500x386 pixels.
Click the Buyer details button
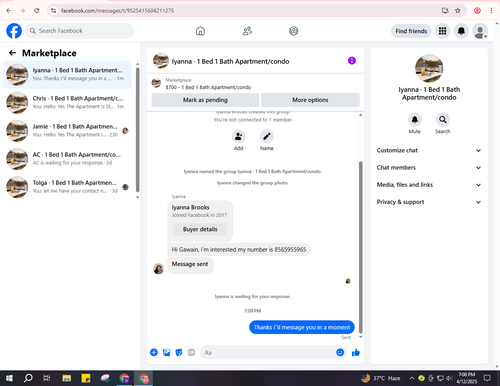click(x=200, y=229)
